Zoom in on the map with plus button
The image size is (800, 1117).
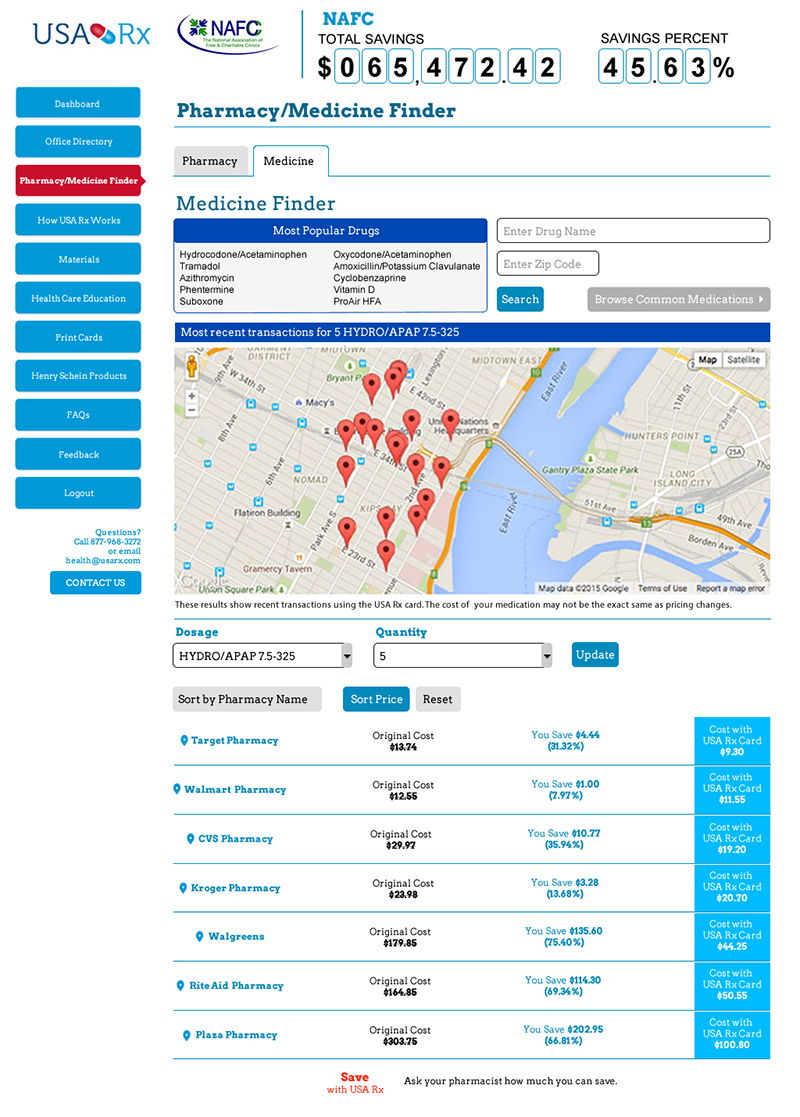(192, 396)
